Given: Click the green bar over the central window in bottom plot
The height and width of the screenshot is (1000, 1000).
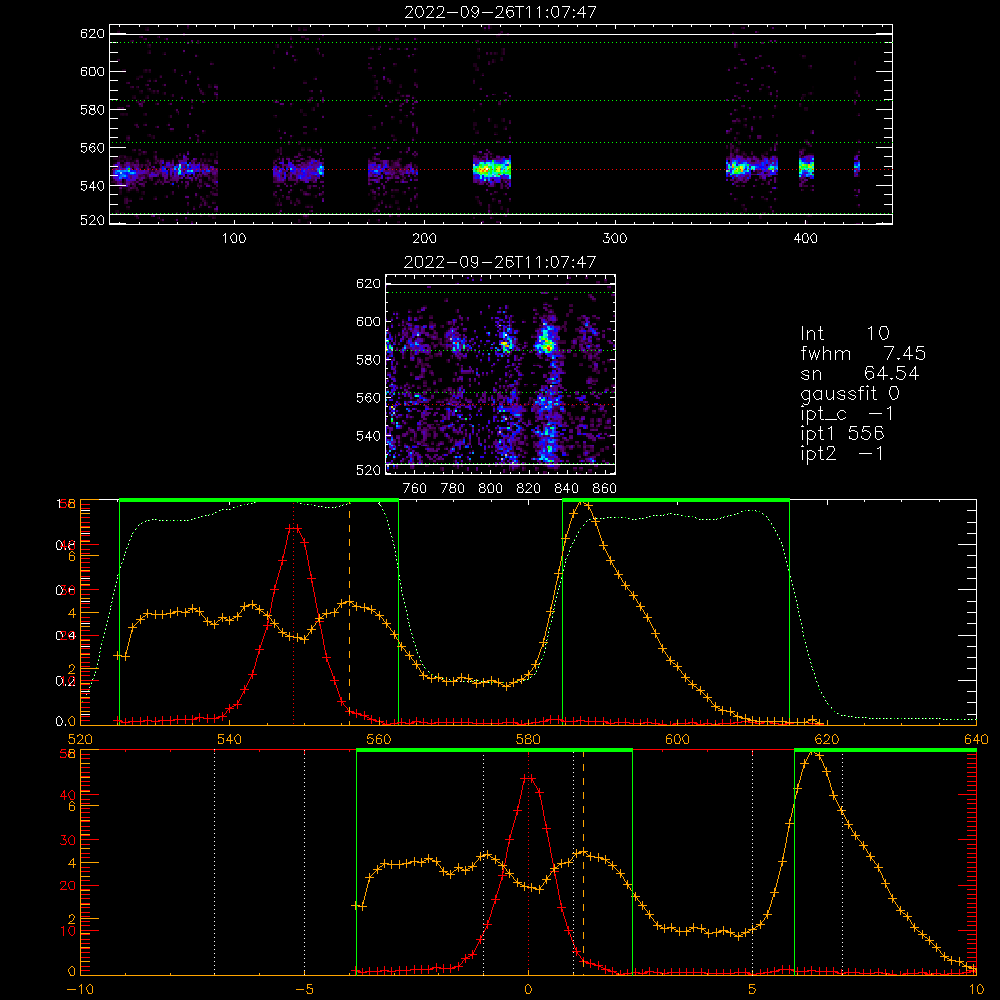Looking at the screenshot, I should [x=494, y=750].
